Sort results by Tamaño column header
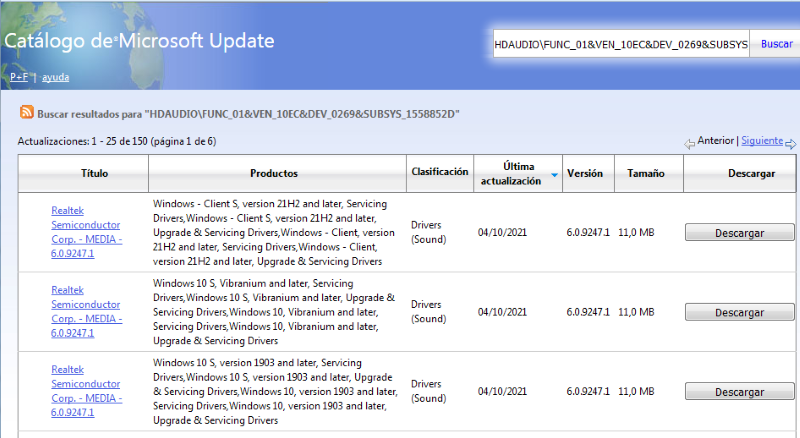This screenshot has width=800, height=438. pos(645,173)
